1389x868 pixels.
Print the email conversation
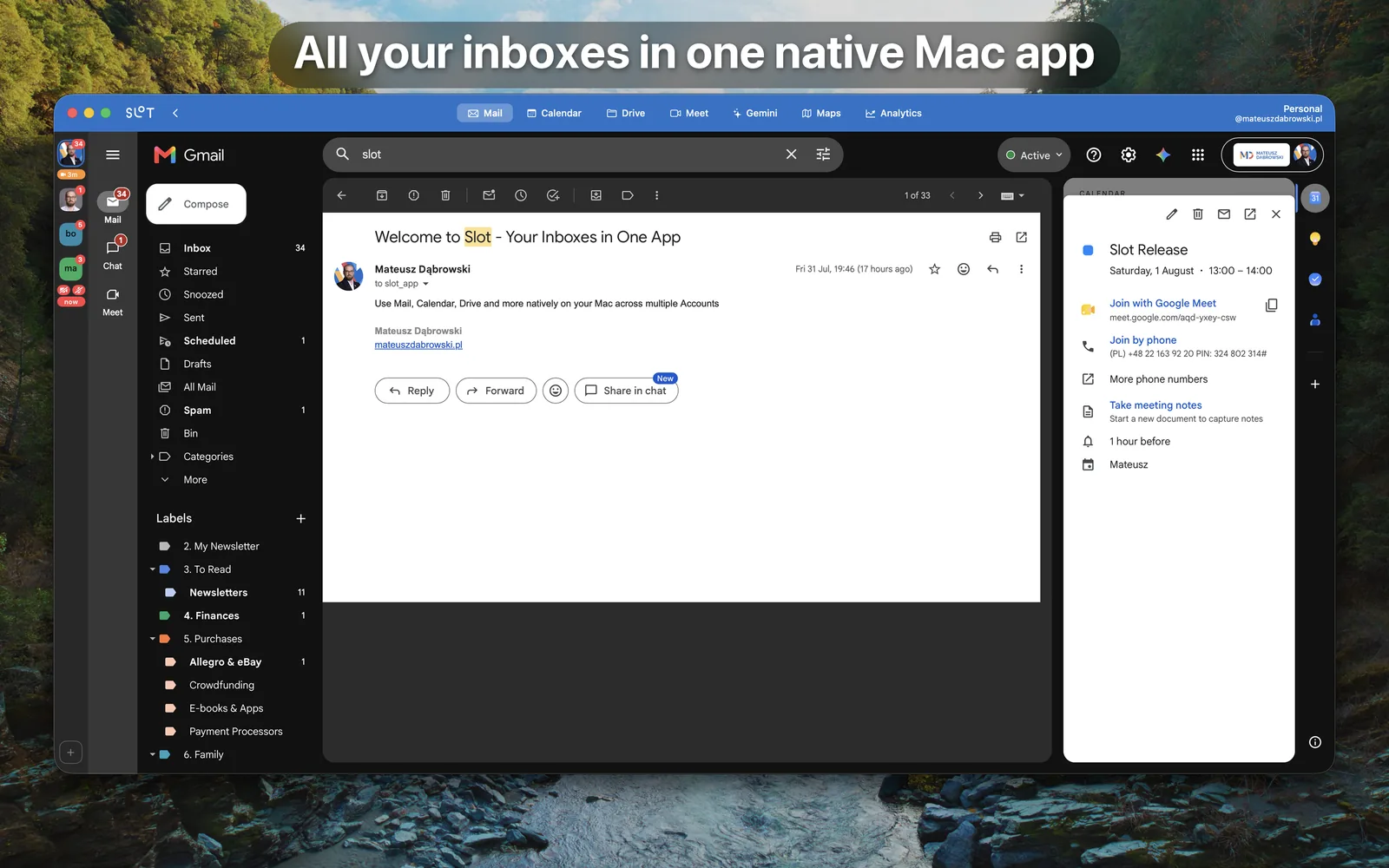995,237
